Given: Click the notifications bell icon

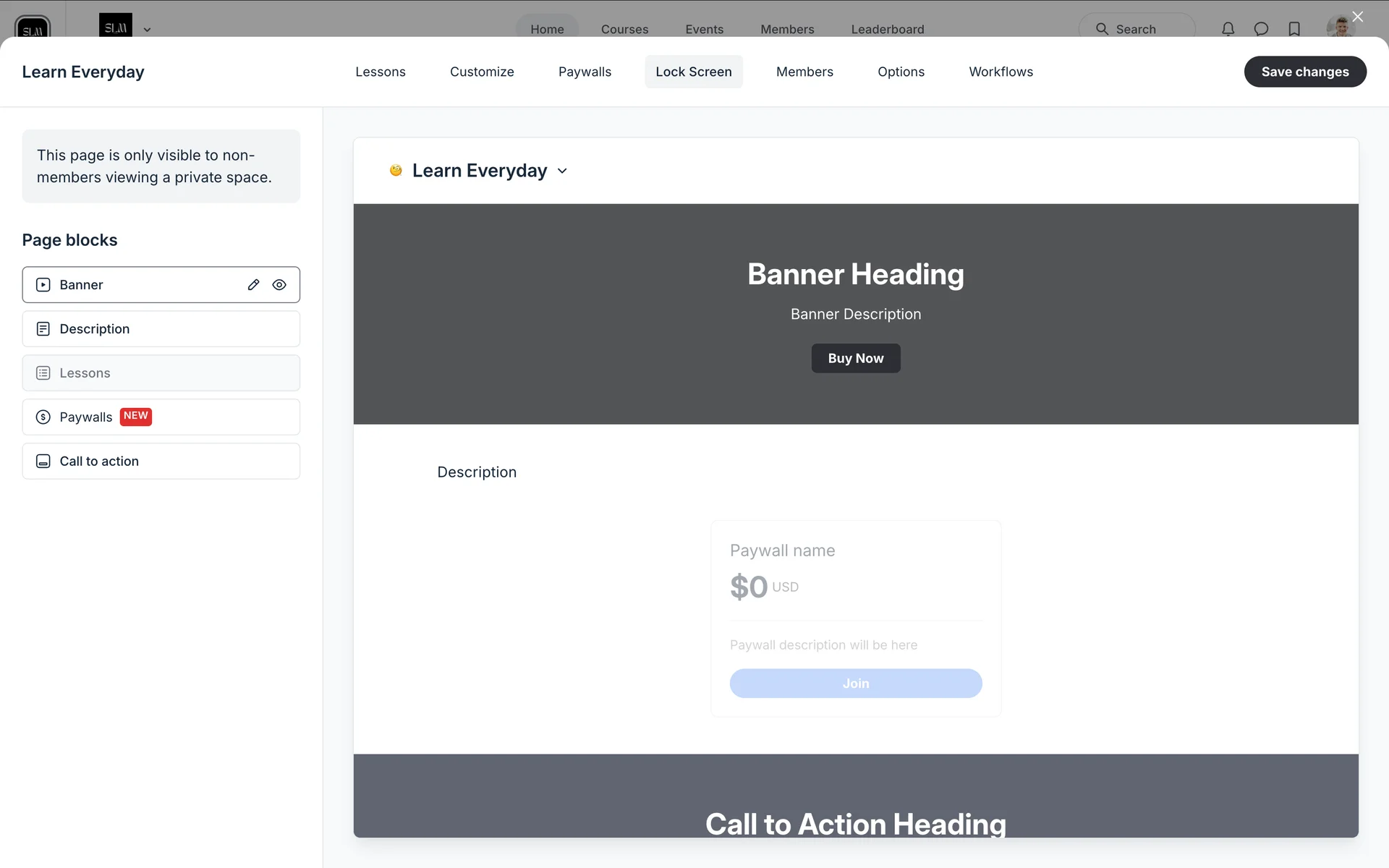Looking at the screenshot, I should click(x=1228, y=29).
